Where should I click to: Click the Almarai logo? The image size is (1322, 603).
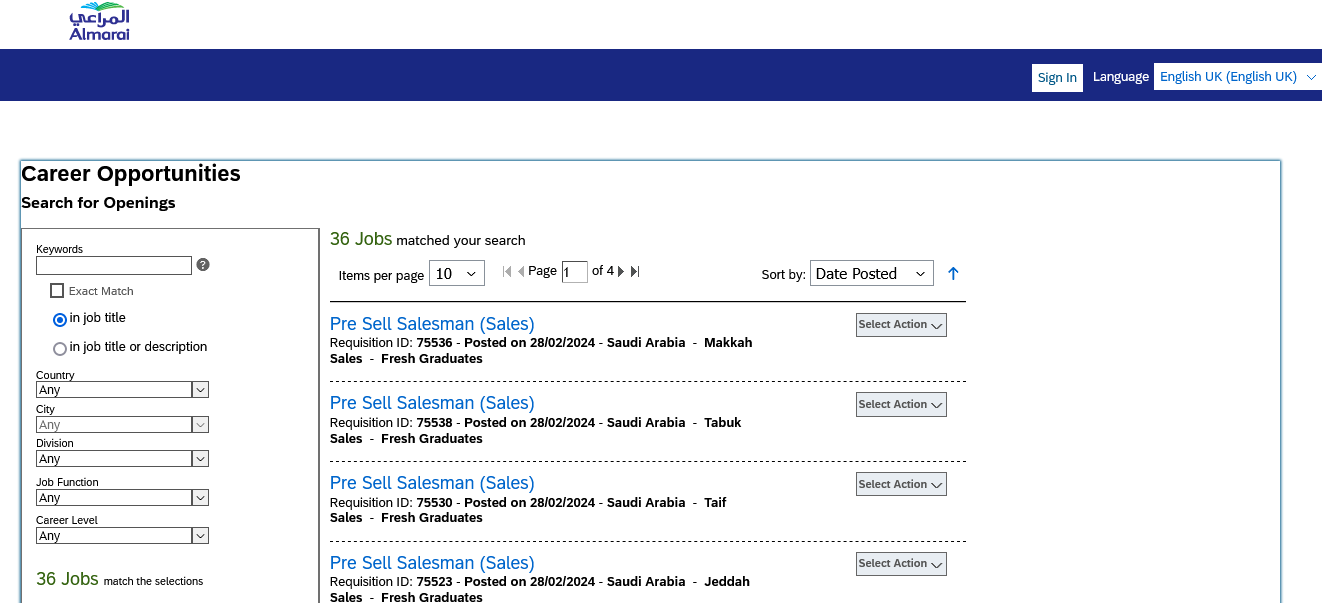[99, 23]
